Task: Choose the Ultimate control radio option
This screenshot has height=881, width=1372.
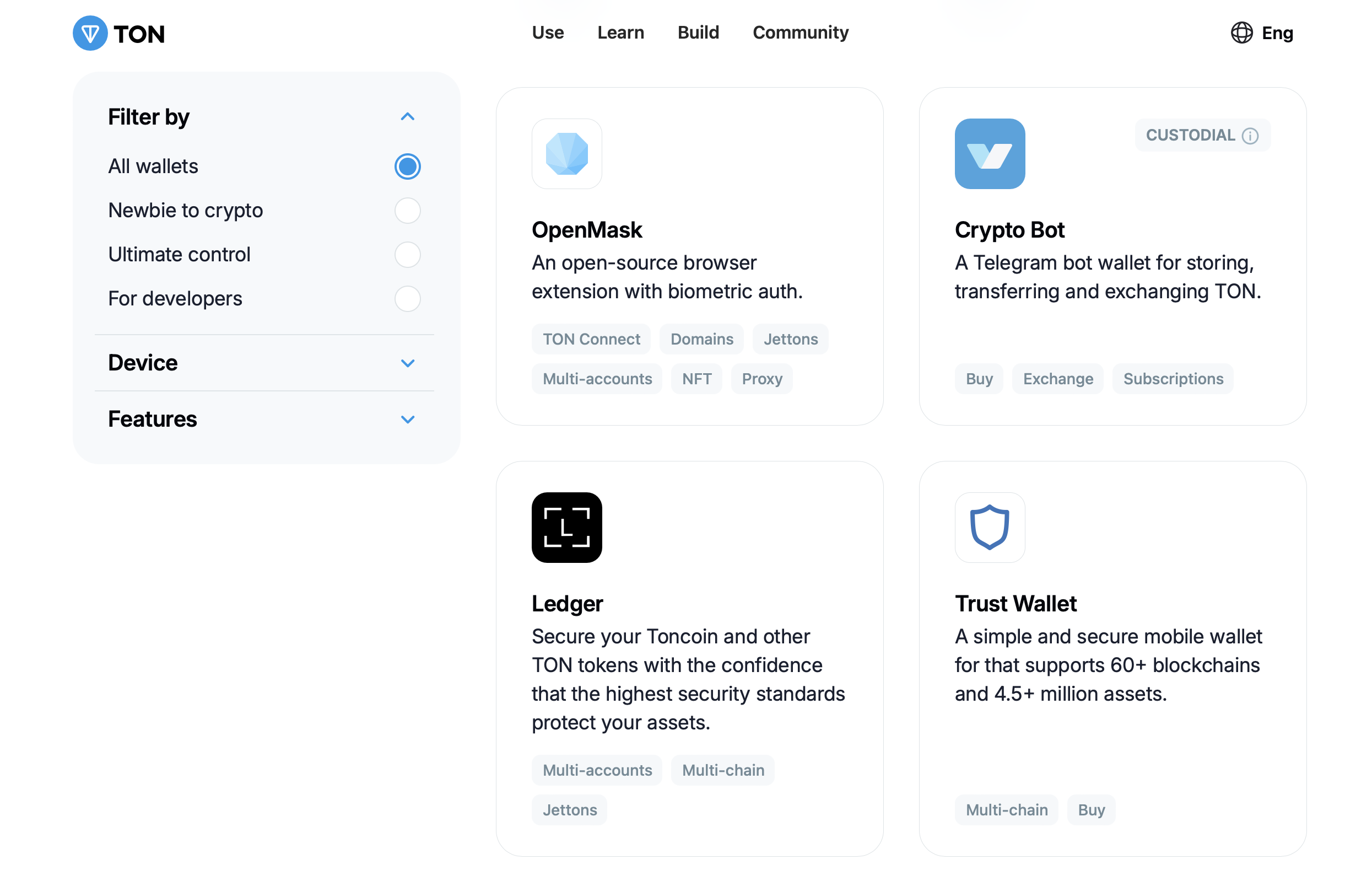Action: point(407,255)
